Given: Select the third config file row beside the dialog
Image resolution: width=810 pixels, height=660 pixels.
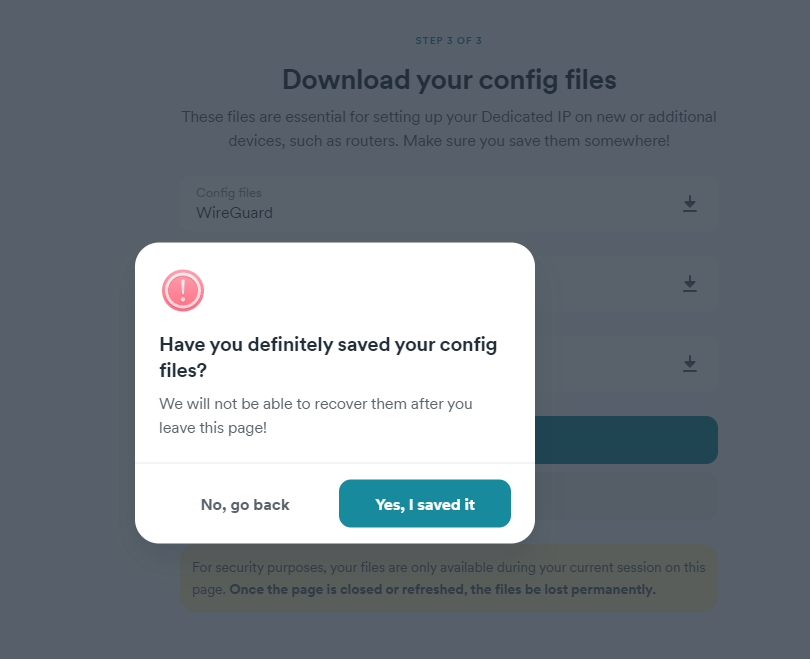Looking at the screenshot, I should coord(626,363).
